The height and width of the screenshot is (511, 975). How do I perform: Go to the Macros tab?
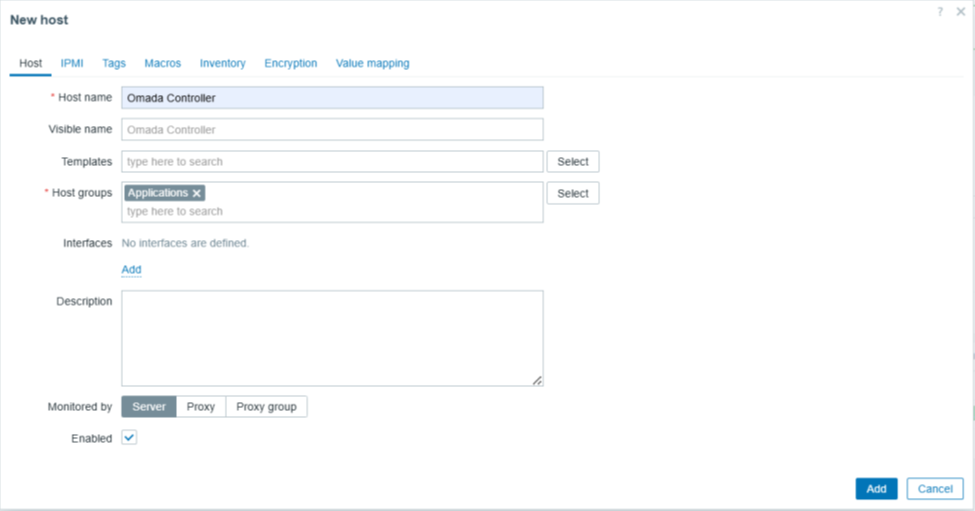pos(162,63)
